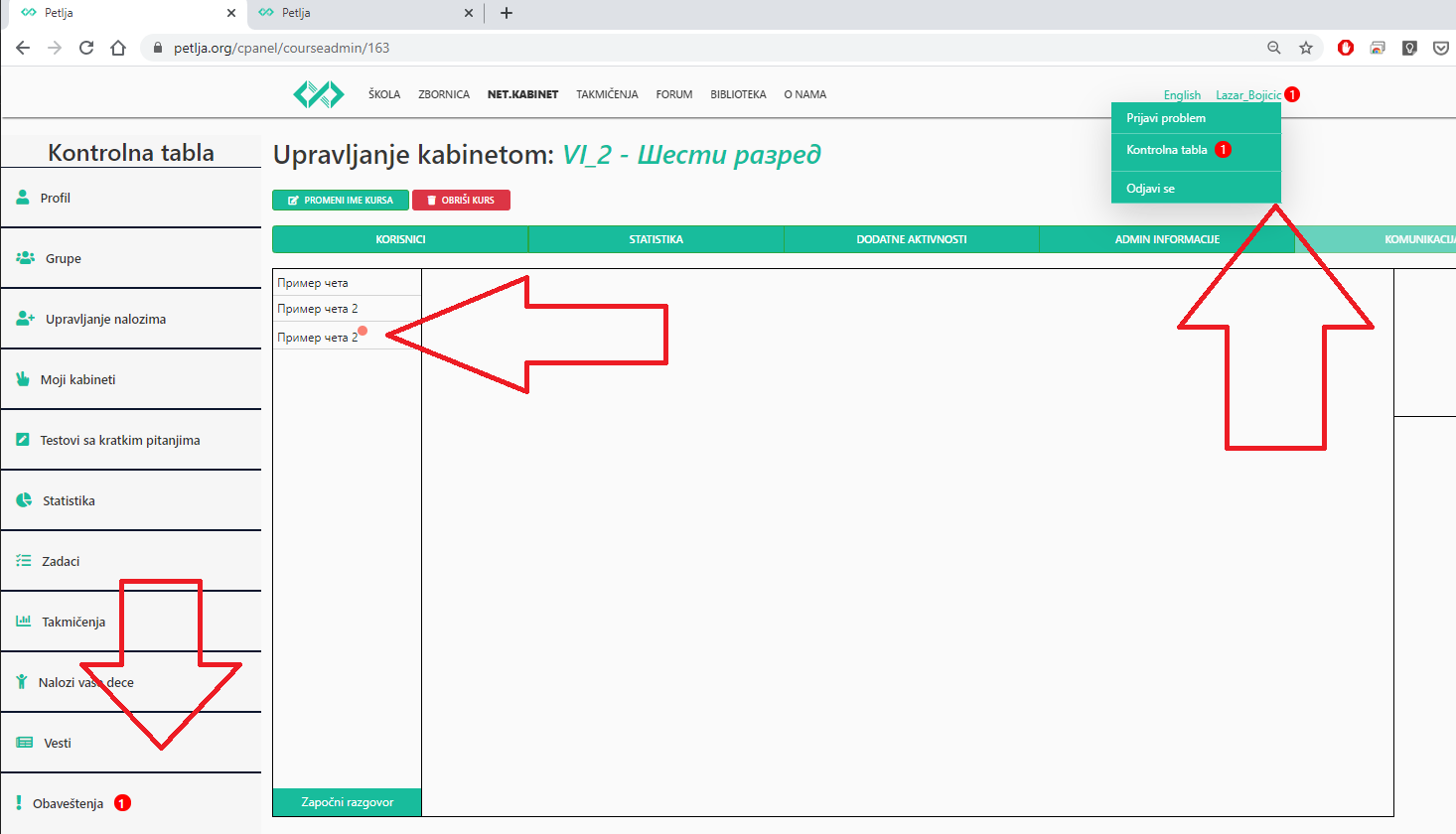Screen dimensions: 1456x834
Task: Click the zoom magnifier icon in address bar
Action: 1273,48
